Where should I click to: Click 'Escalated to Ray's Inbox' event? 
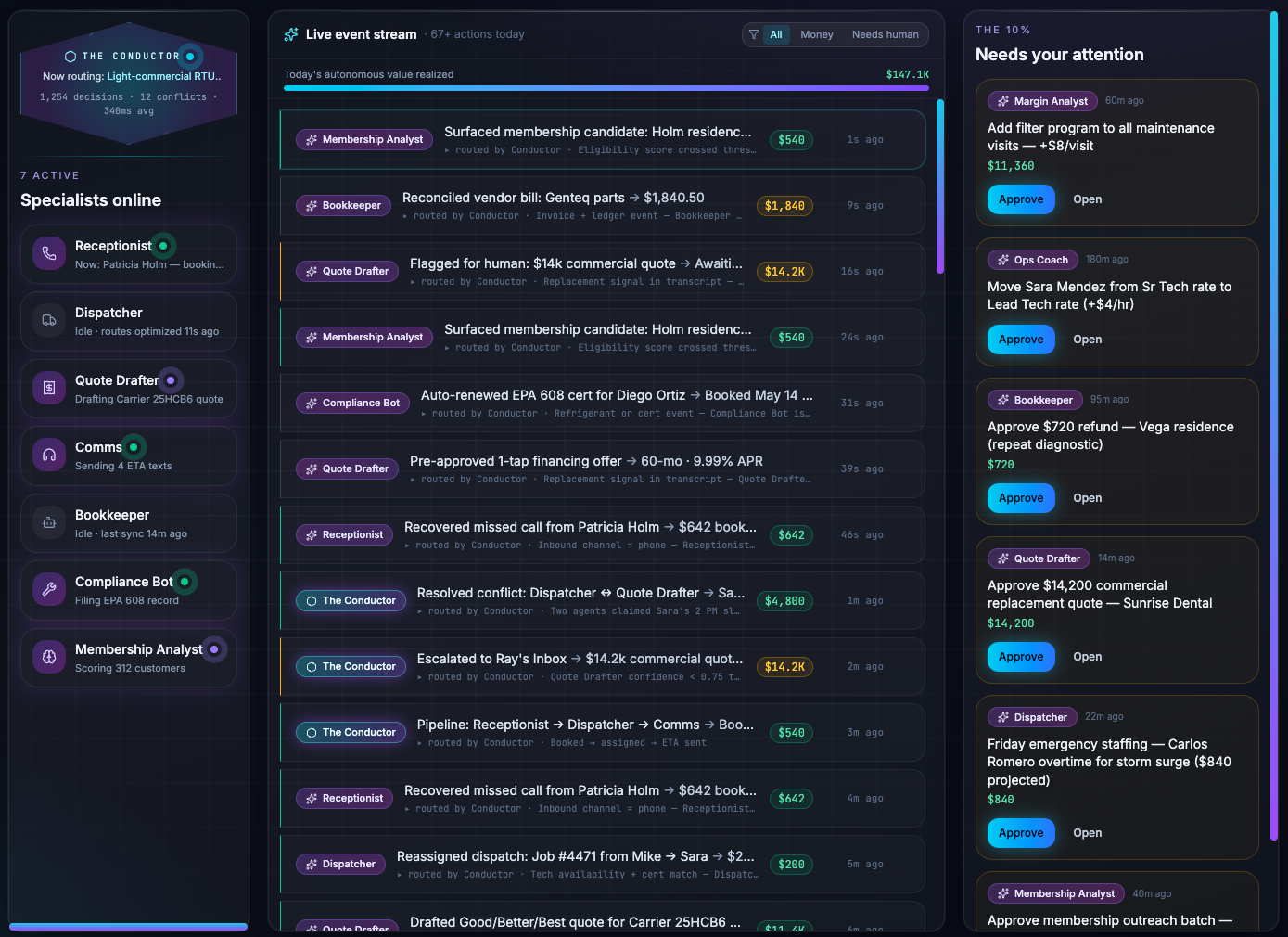coord(603,667)
